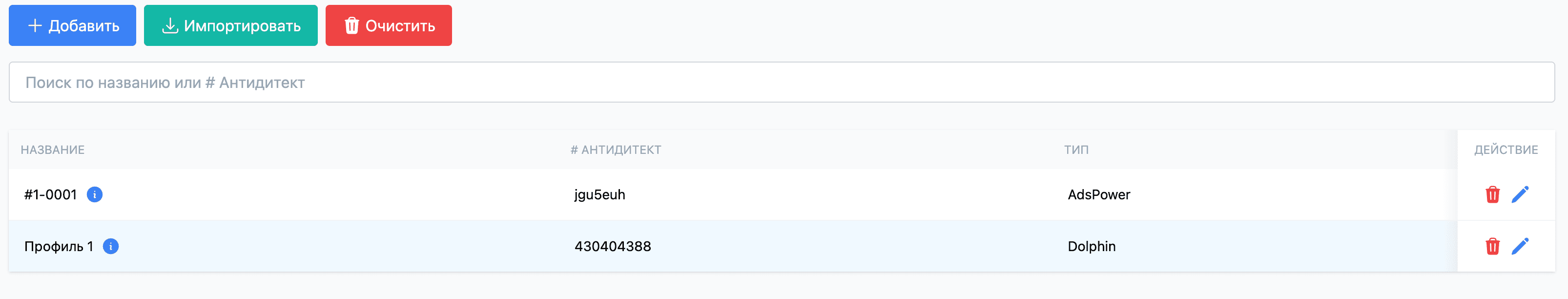Viewport: 1568px width, 299px height.
Task: Edit Профиль 1 using the pencil icon
Action: pyautogui.click(x=1520, y=246)
